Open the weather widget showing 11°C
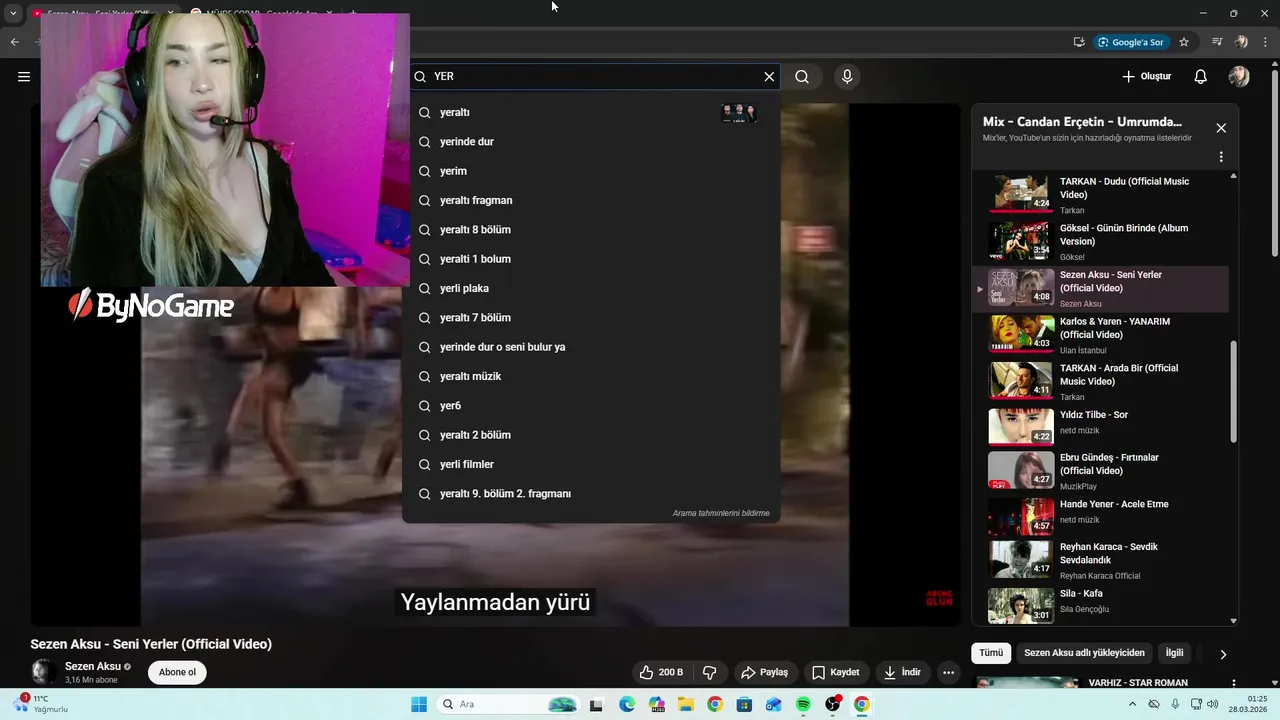The image size is (1280, 720). tap(42, 704)
